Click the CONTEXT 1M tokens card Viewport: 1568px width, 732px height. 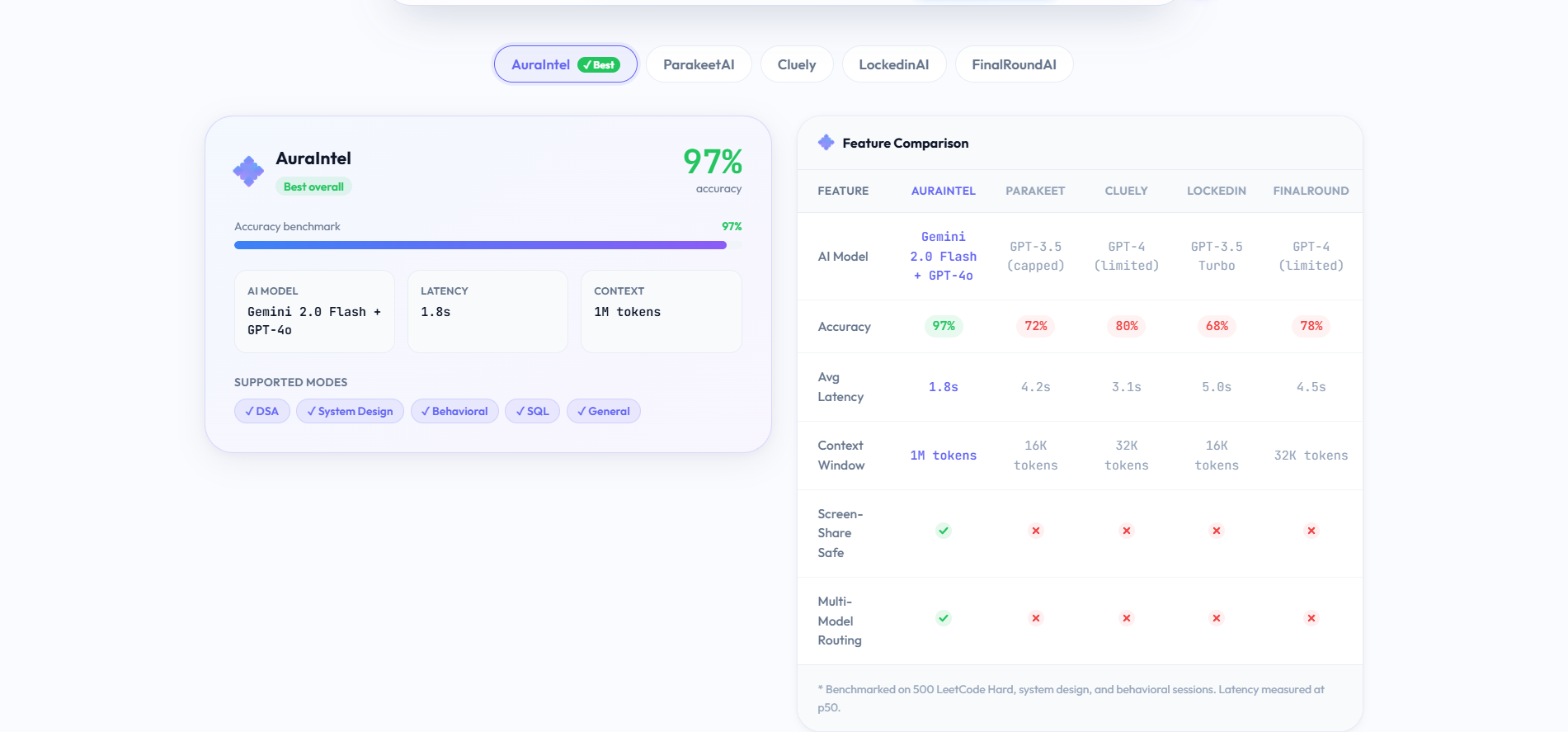click(662, 312)
